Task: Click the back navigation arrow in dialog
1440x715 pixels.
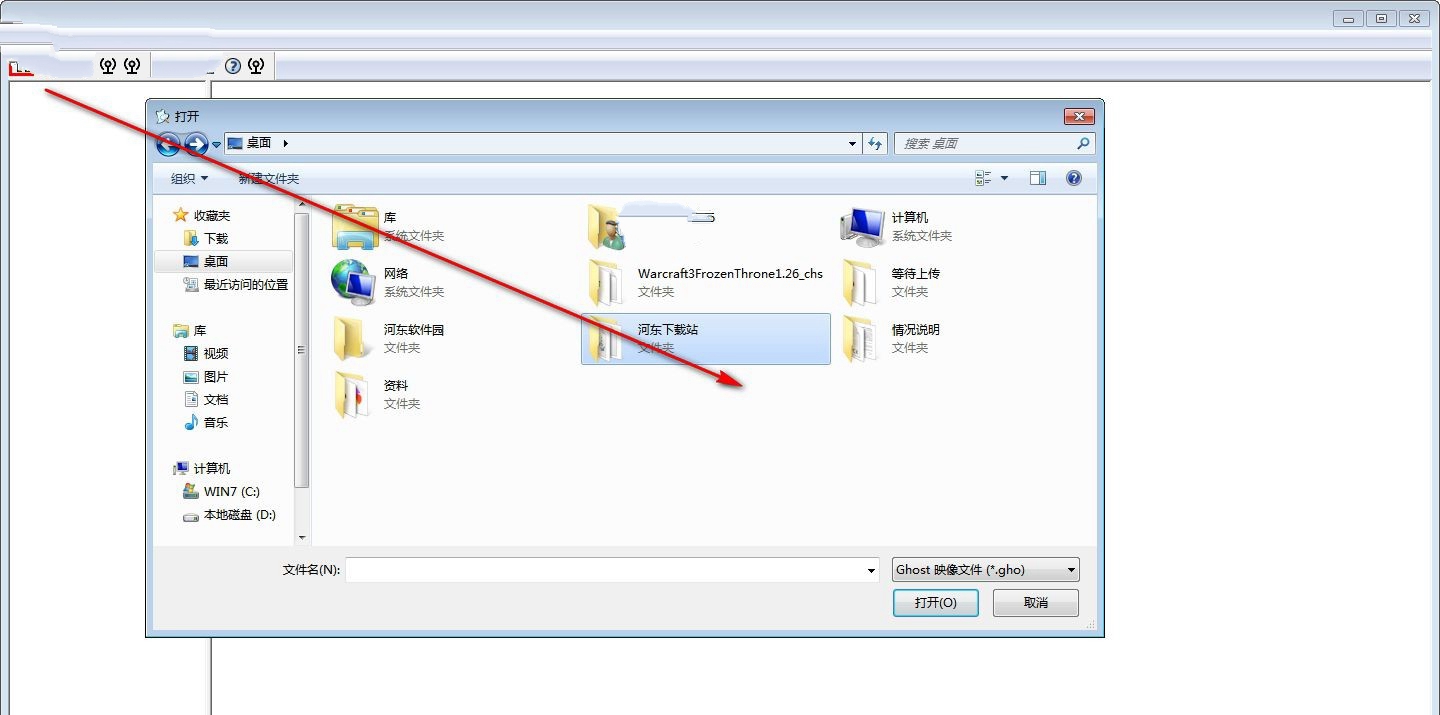Action: coord(168,144)
